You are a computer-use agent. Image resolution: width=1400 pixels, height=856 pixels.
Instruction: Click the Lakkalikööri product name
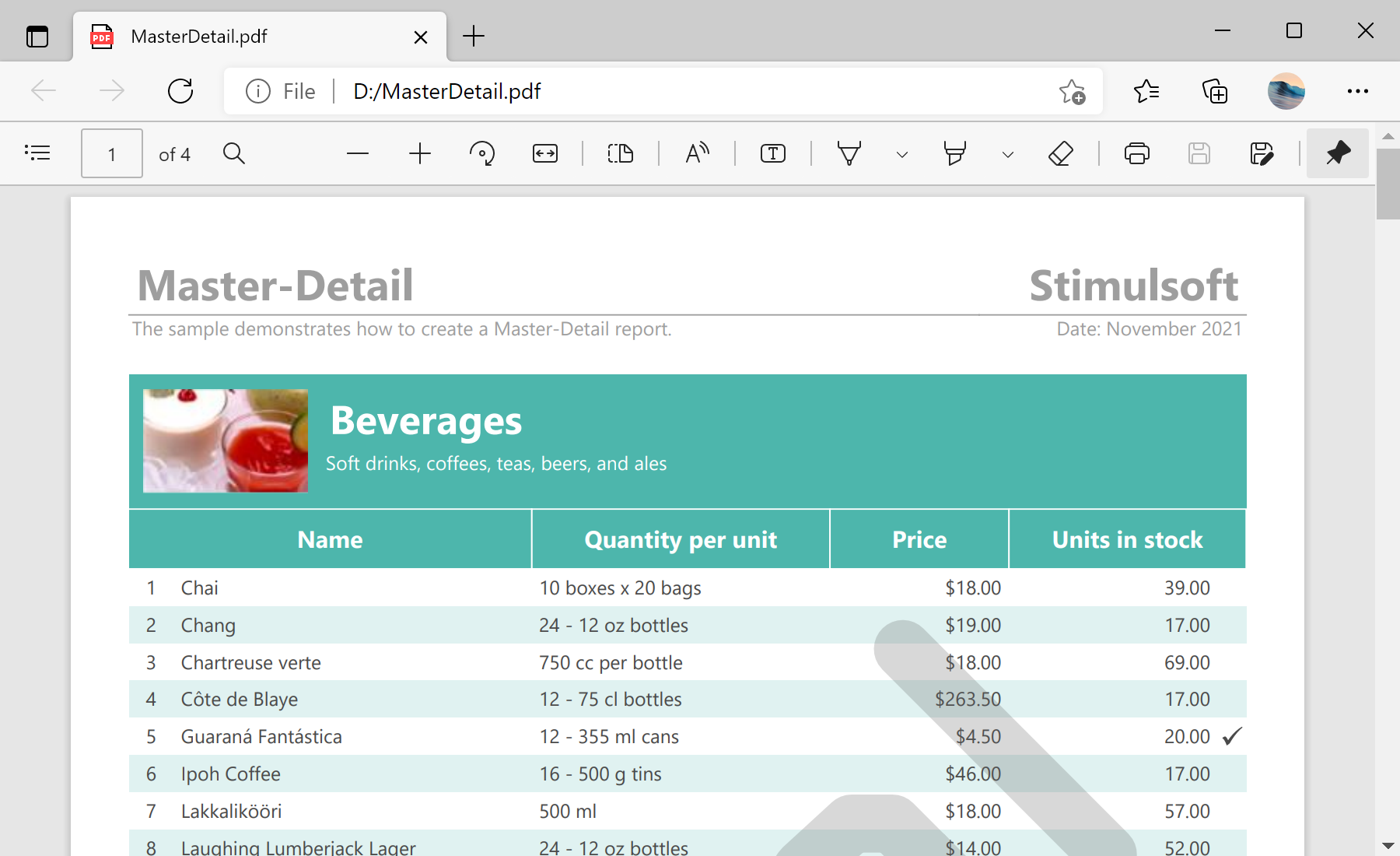pos(231,812)
